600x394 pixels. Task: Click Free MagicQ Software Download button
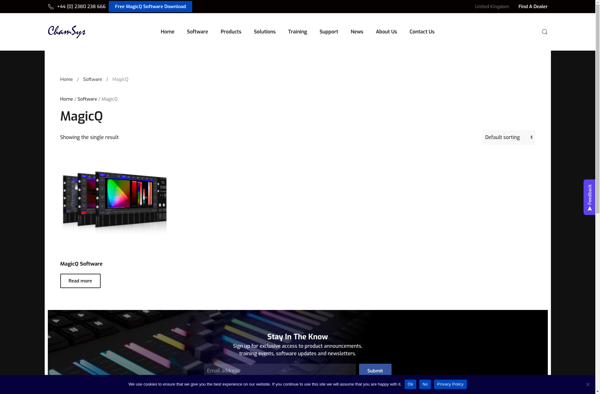(150, 7)
